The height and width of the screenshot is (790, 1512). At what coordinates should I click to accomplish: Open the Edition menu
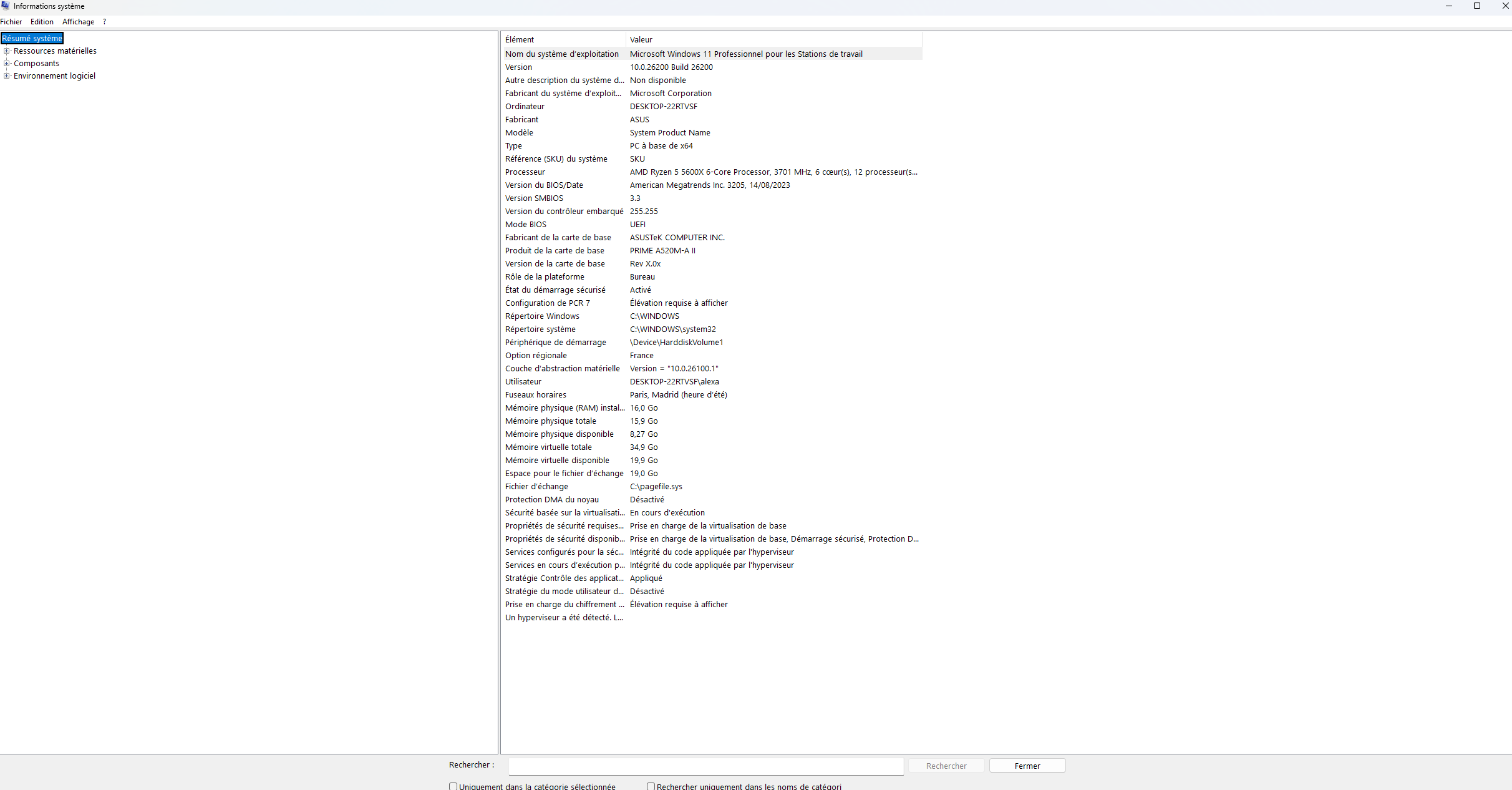coord(42,22)
